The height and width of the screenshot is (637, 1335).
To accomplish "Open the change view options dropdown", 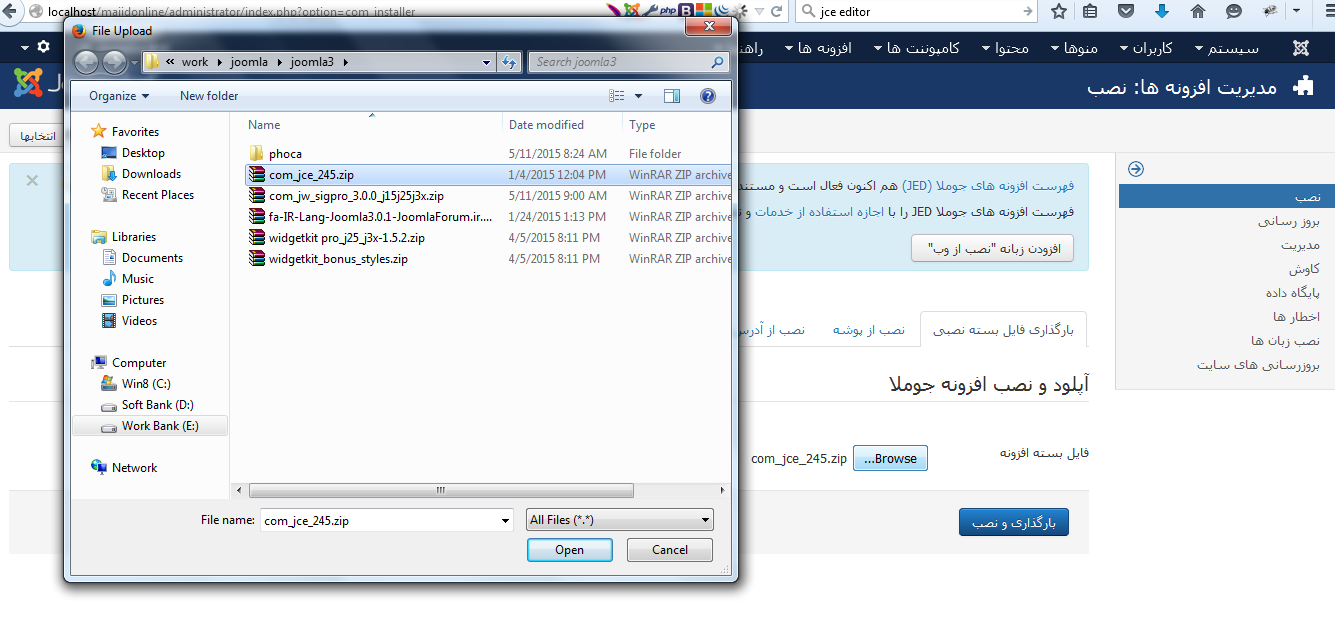I will pos(639,96).
